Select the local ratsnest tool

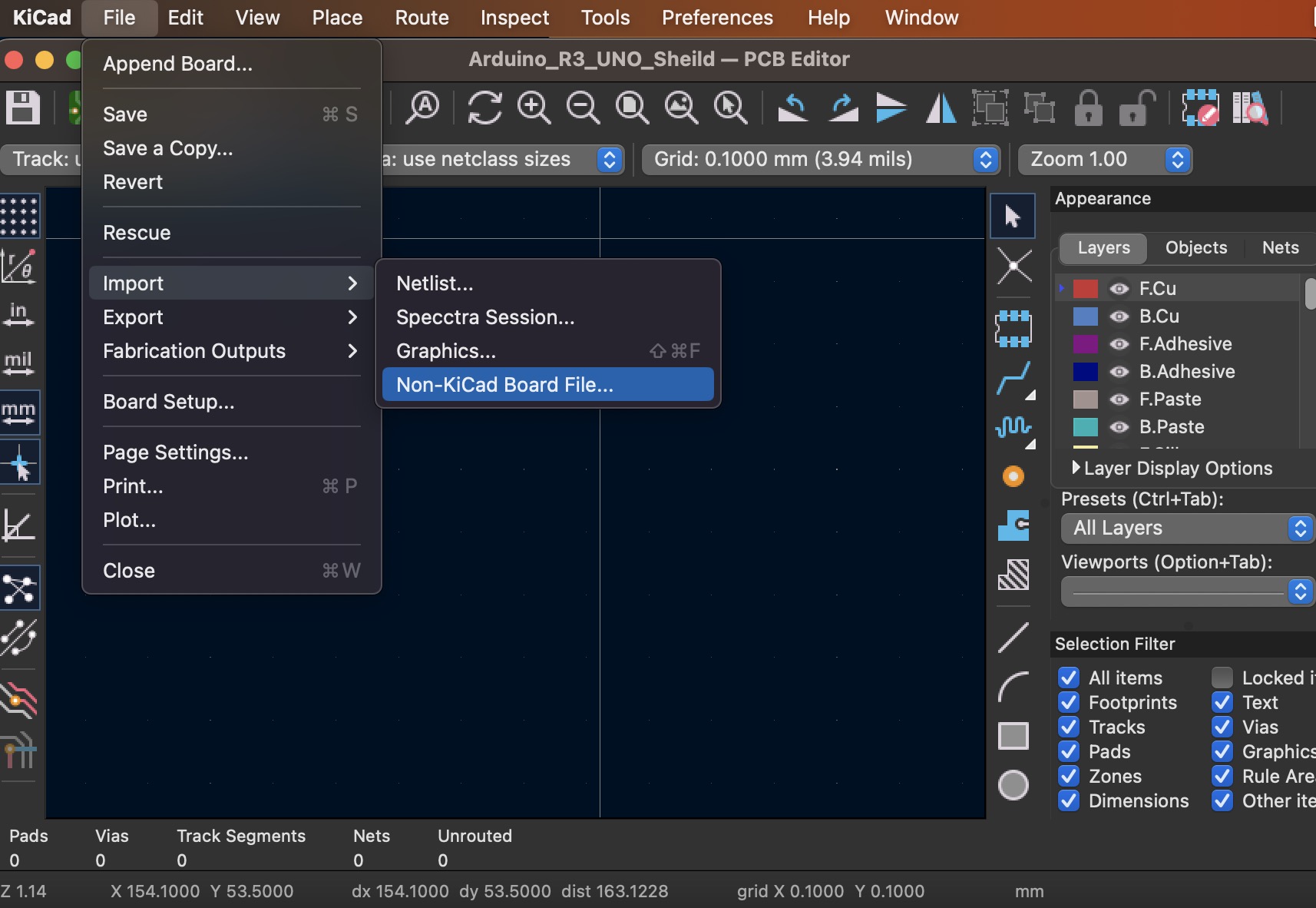[1013, 267]
